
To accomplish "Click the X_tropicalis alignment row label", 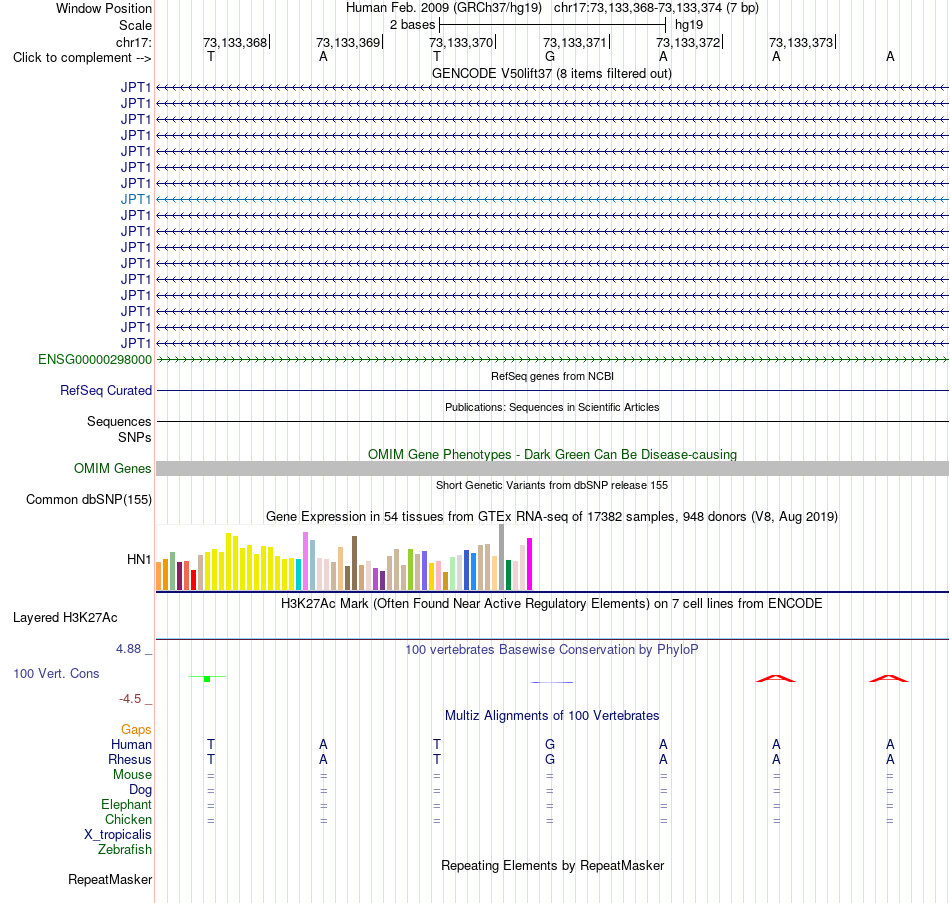I will (118, 835).
